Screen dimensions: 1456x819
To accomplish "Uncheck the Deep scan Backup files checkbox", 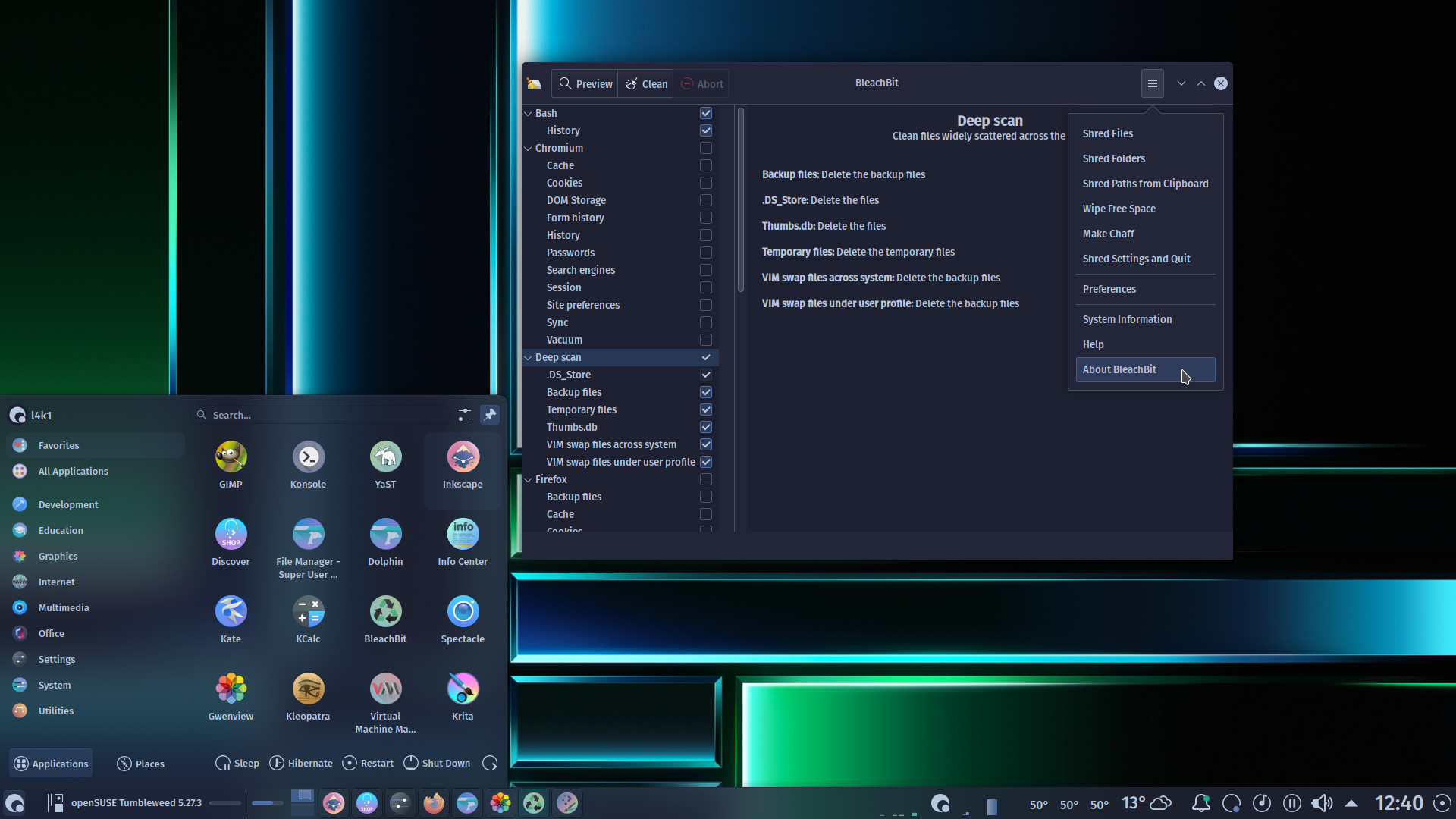I will (706, 392).
